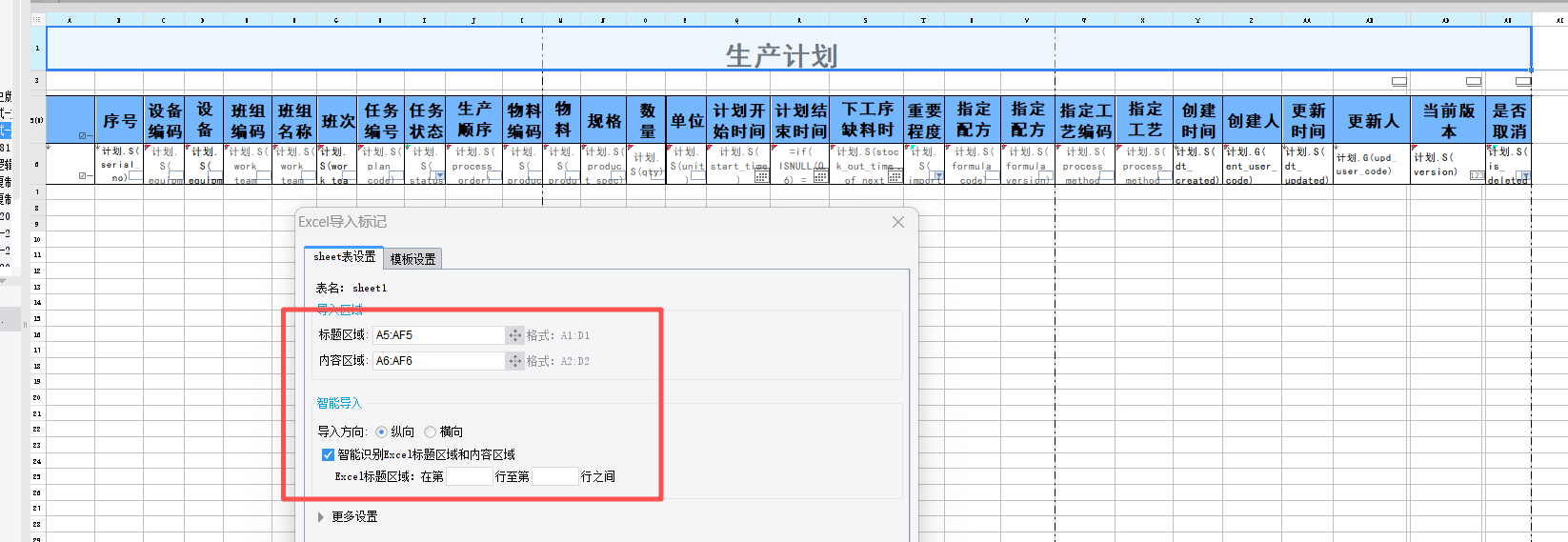Select 横向 import direction
The height and width of the screenshot is (542, 1568).
[x=430, y=432]
